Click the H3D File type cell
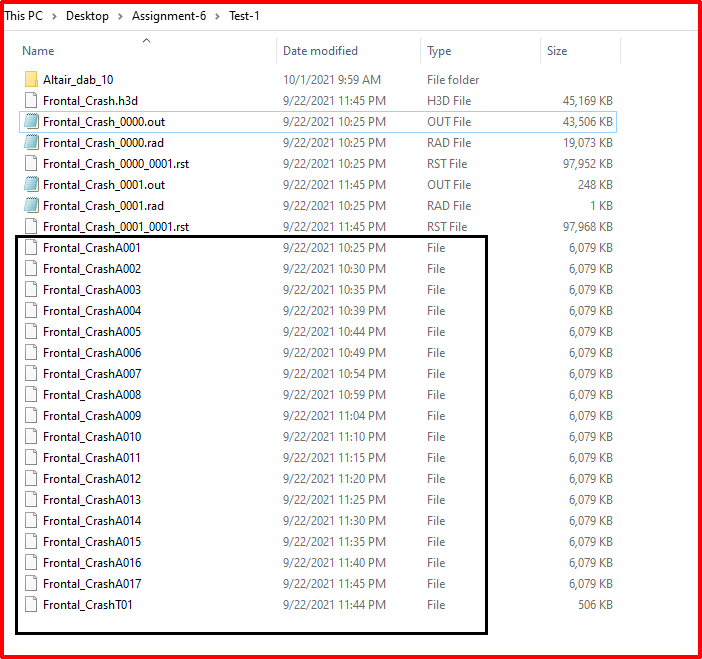The width and height of the screenshot is (702, 659). (x=449, y=101)
